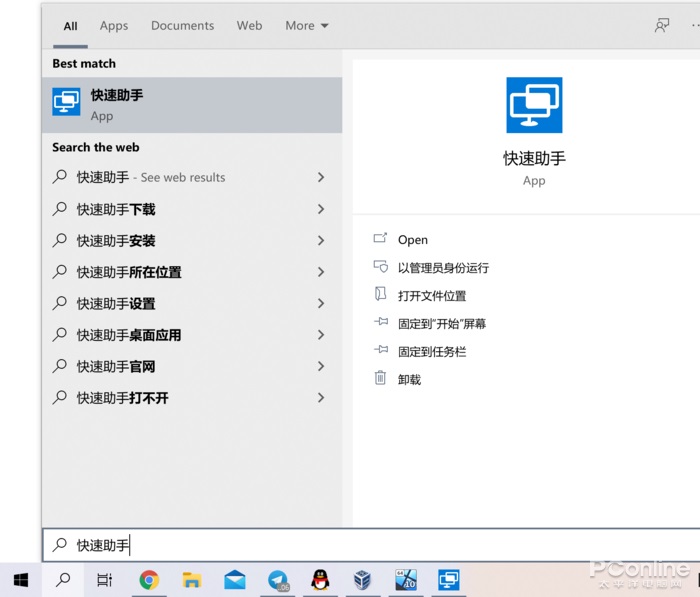Click the taskbar search magnifier
The width and height of the screenshot is (700, 597).
click(63, 580)
